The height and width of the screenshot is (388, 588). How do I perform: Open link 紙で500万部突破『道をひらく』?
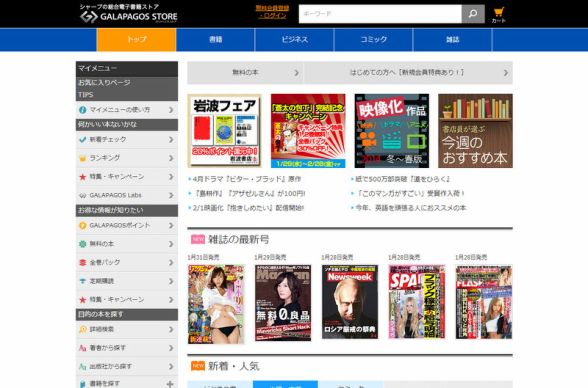coord(402,179)
